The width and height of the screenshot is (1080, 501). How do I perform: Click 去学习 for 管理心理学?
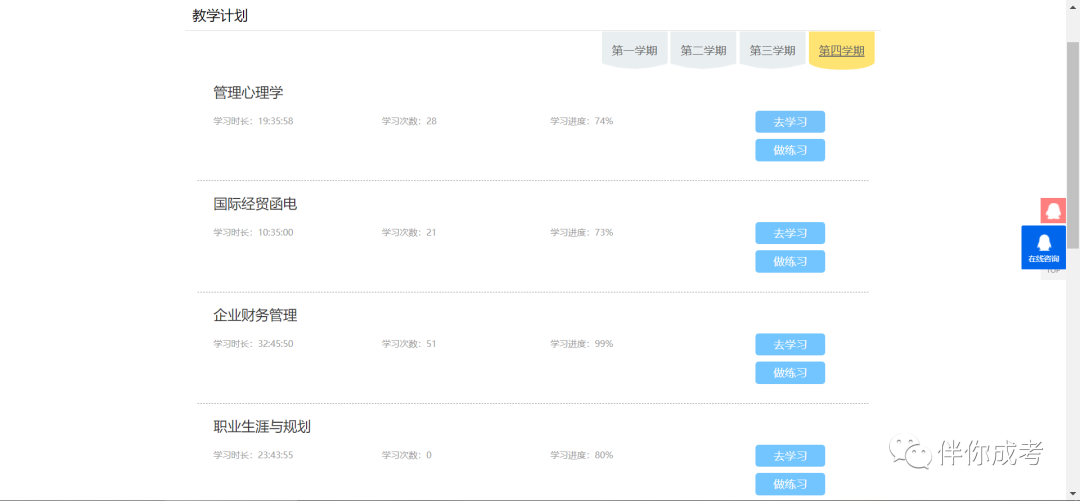click(790, 122)
